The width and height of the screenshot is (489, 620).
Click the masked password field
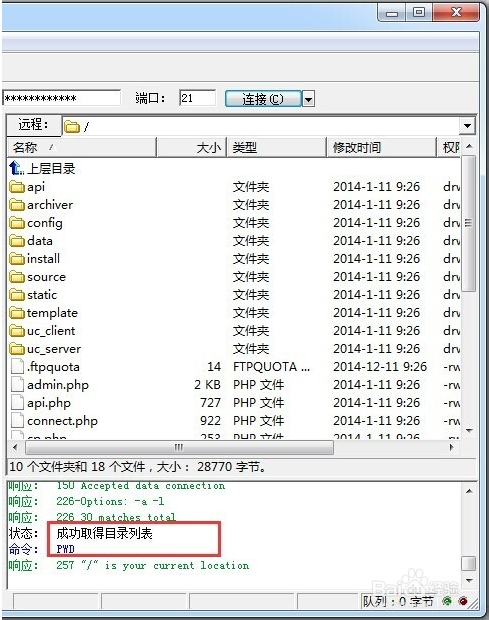(x=61, y=98)
